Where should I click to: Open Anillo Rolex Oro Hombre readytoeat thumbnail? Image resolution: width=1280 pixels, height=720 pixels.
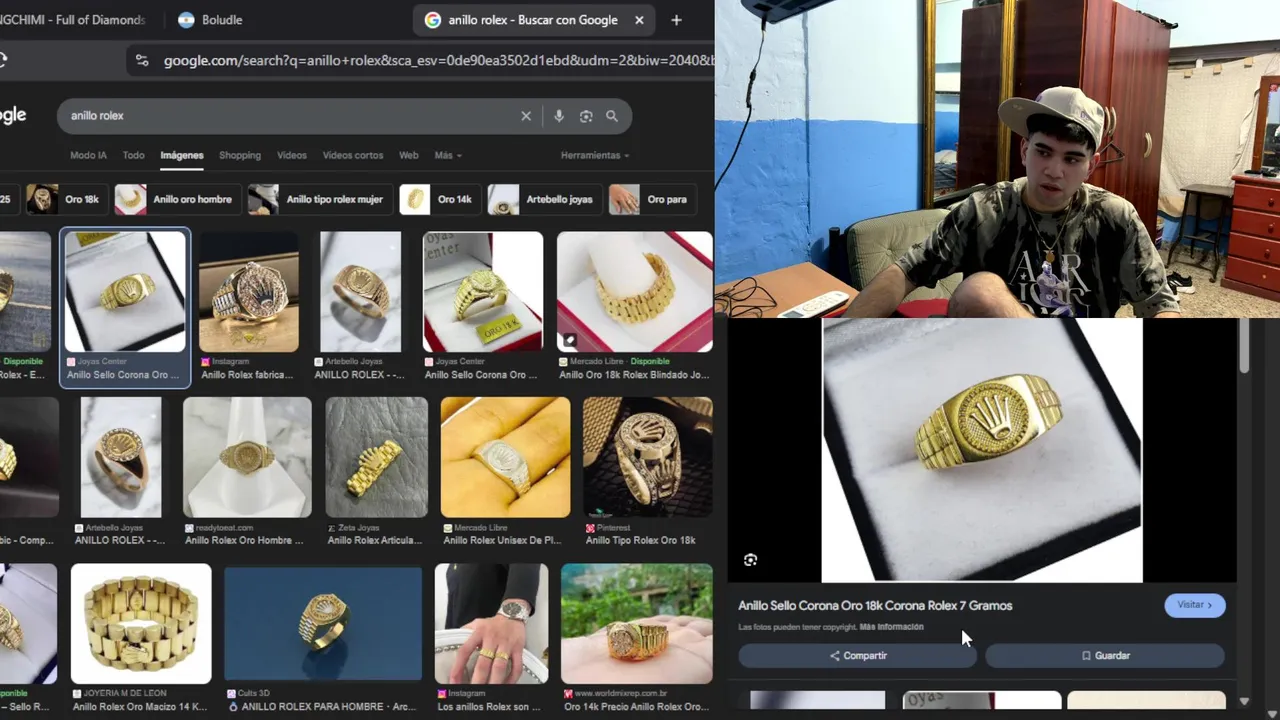247,457
